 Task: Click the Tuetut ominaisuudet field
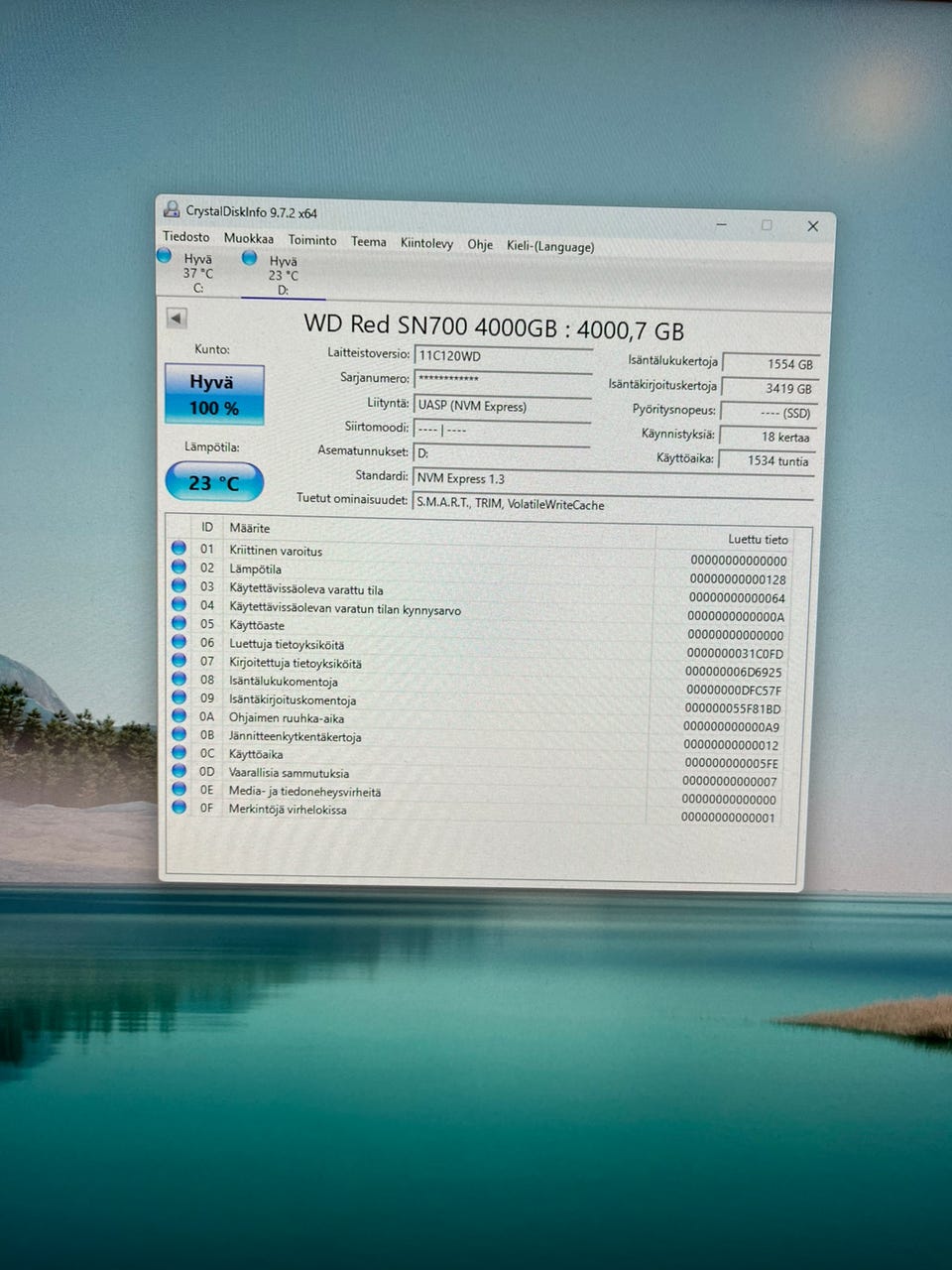(613, 504)
